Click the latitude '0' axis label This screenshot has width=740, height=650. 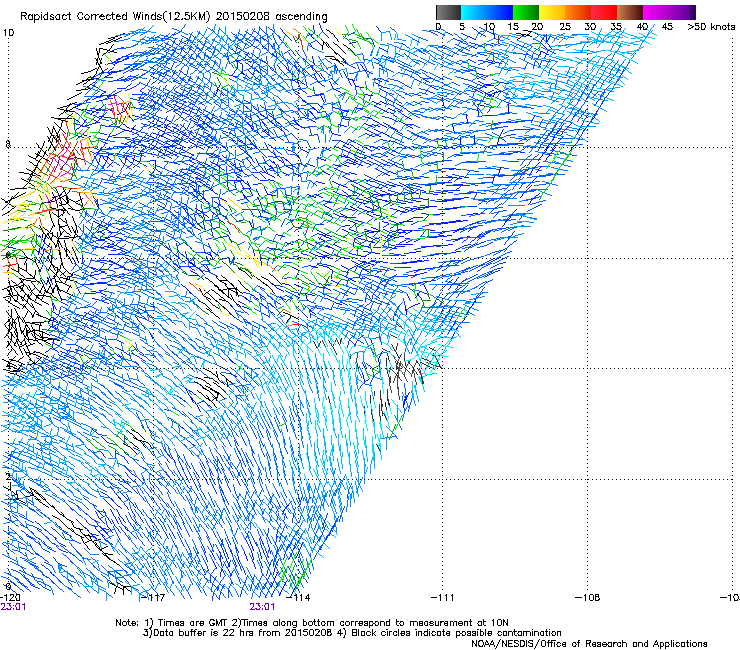coord(8,587)
